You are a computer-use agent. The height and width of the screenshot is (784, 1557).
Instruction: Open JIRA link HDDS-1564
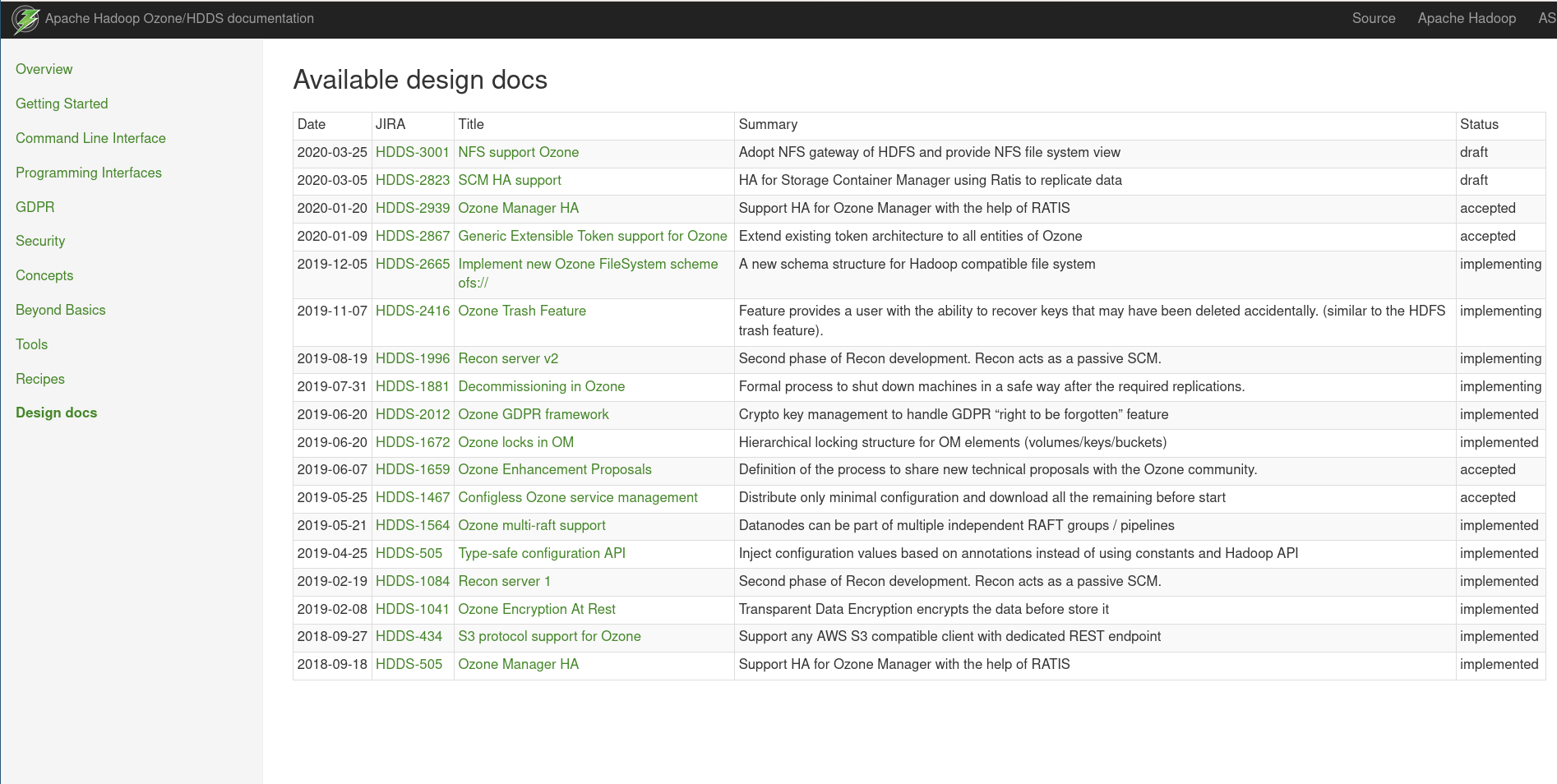coord(413,525)
